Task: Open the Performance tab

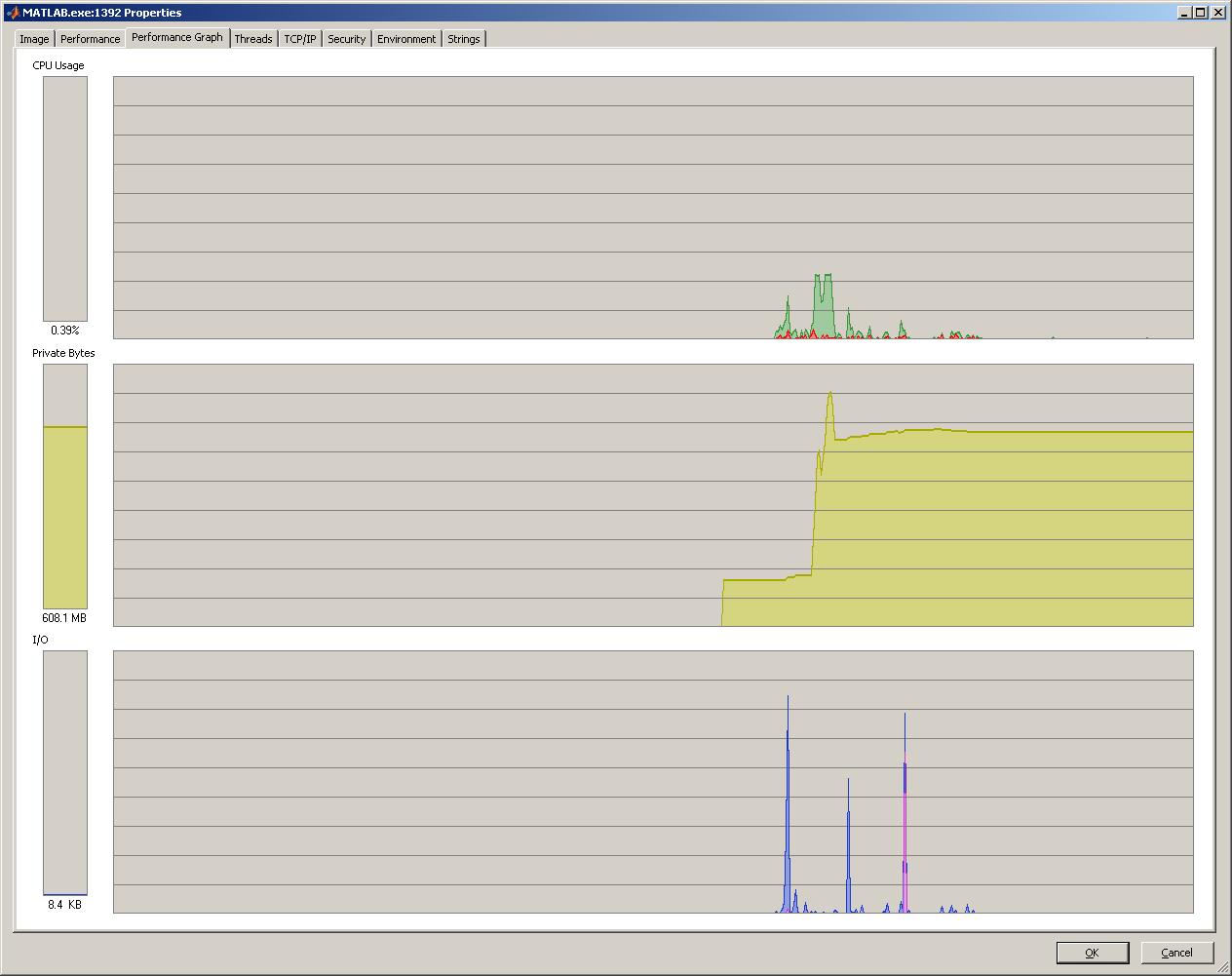Action: [90, 39]
